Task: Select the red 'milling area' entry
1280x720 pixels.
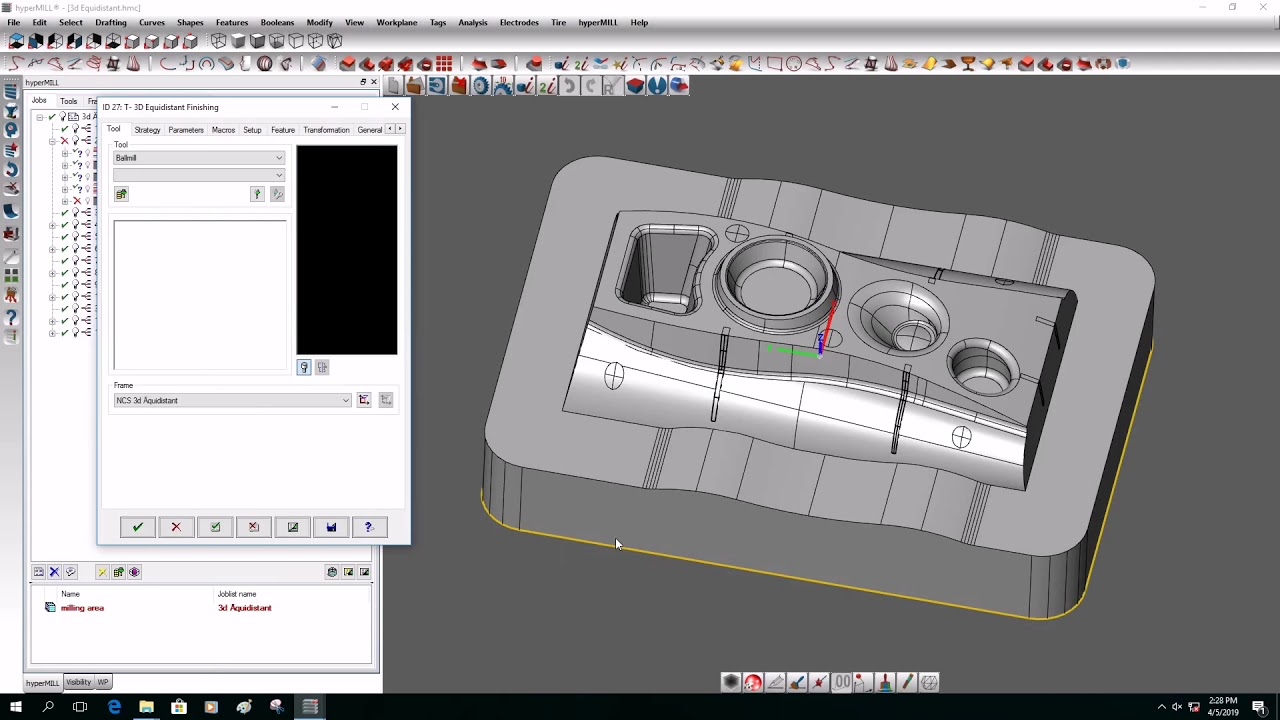Action: [x=82, y=608]
